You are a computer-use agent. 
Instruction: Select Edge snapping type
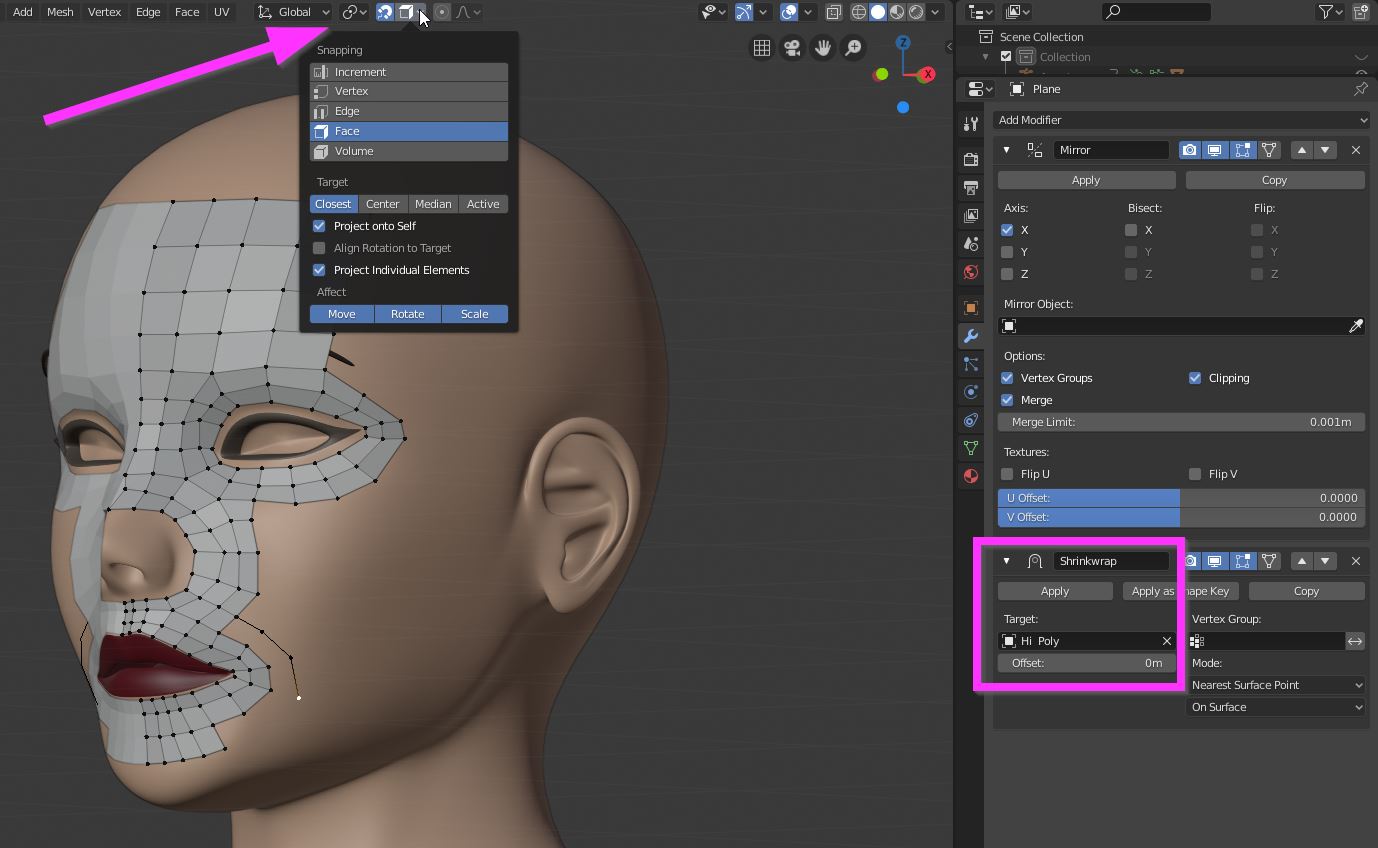click(x=409, y=111)
